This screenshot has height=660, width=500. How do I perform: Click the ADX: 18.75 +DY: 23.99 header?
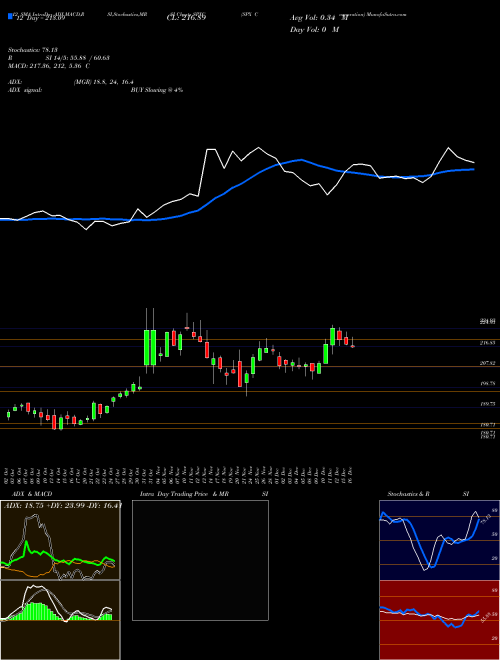click(63, 506)
